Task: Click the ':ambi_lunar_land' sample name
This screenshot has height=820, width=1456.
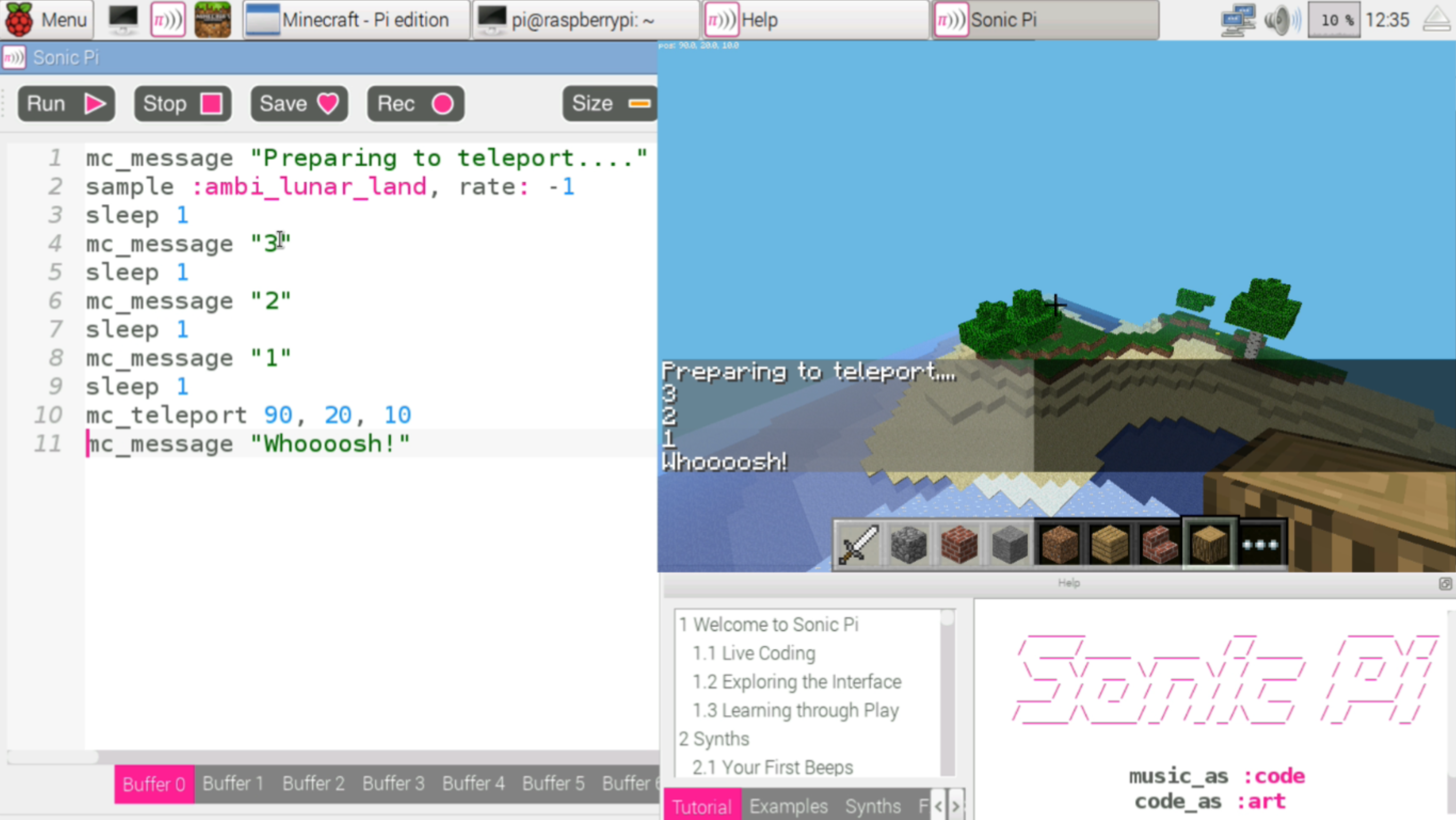Action: point(310,187)
